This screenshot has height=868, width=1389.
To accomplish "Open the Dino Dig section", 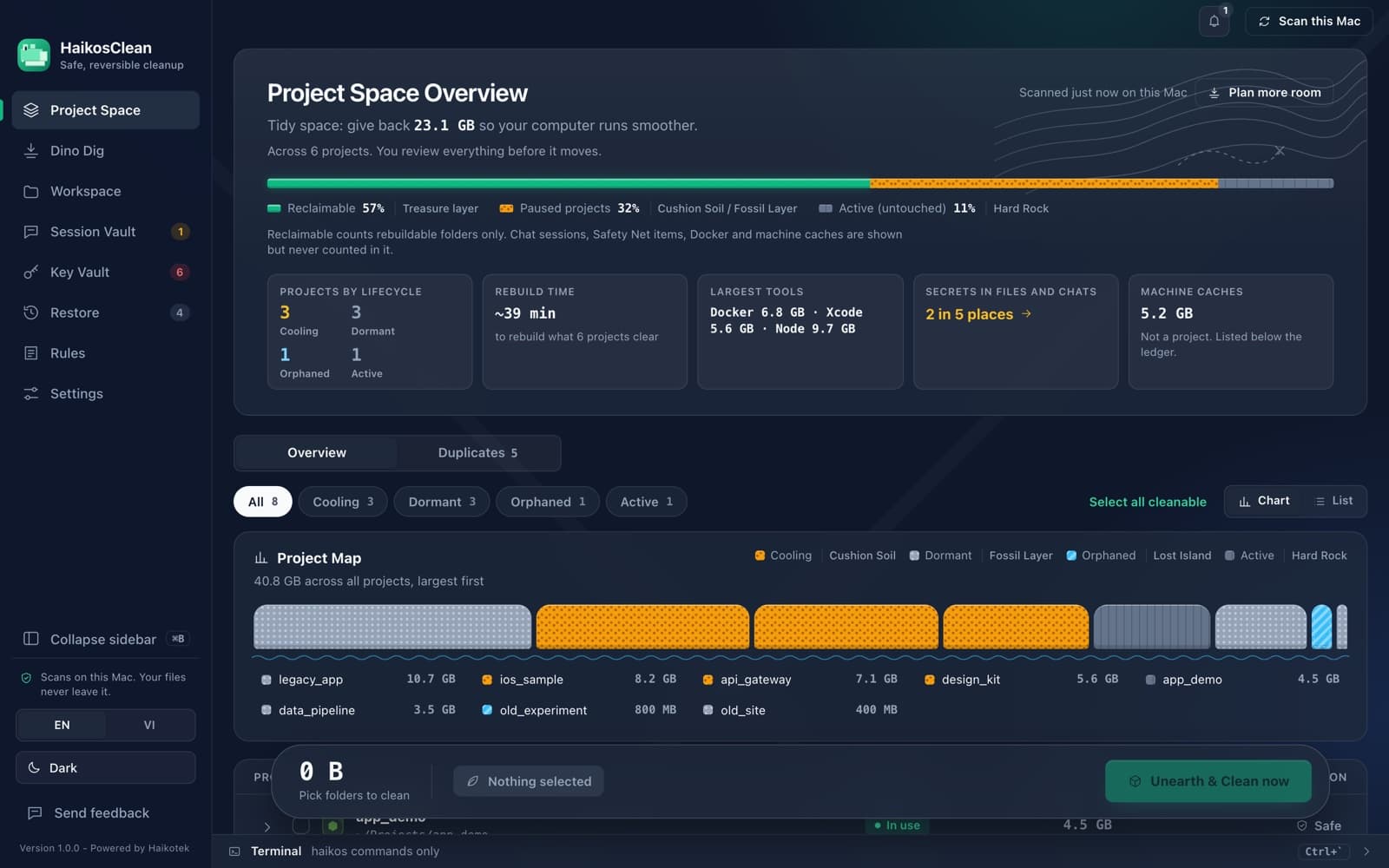I will 106,150.
